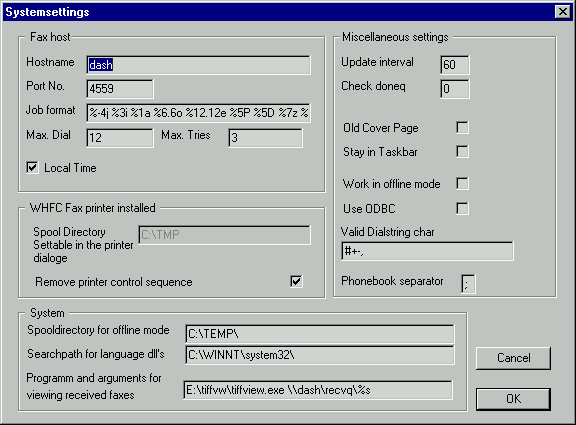This screenshot has width=576, height=425.
Task: Click the OK button
Action: [513, 399]
